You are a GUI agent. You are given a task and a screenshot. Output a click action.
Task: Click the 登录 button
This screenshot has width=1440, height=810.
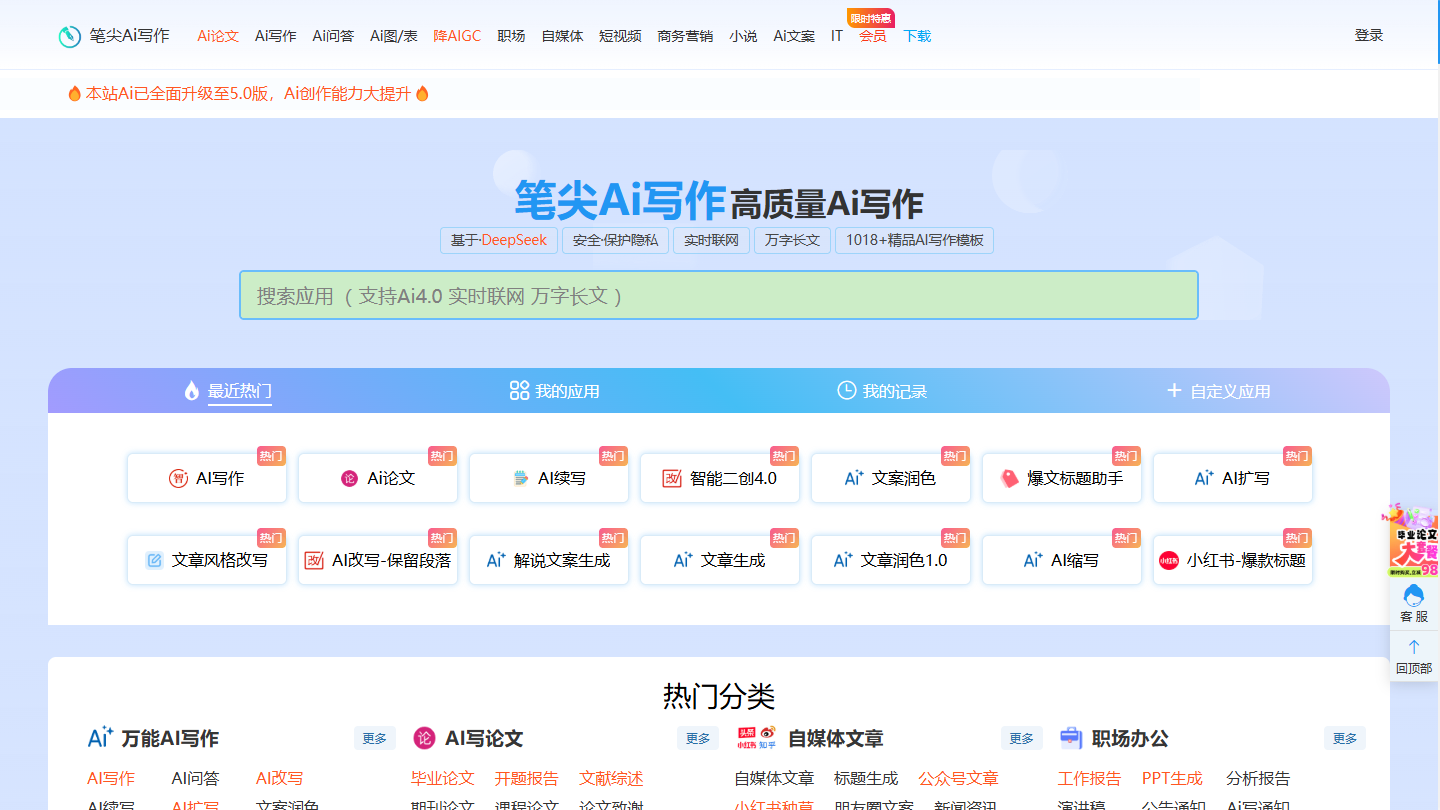(x=1369, y=35)
